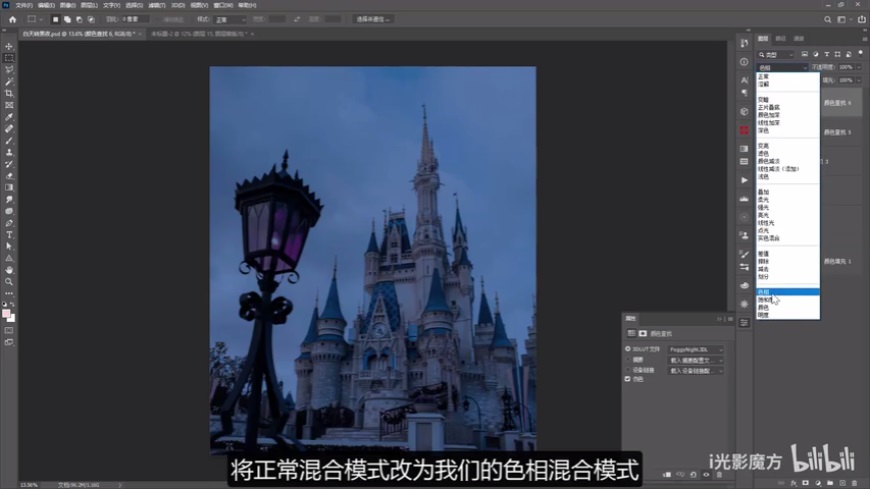Toggle adjustment layer filter icon

pos(816,54)
